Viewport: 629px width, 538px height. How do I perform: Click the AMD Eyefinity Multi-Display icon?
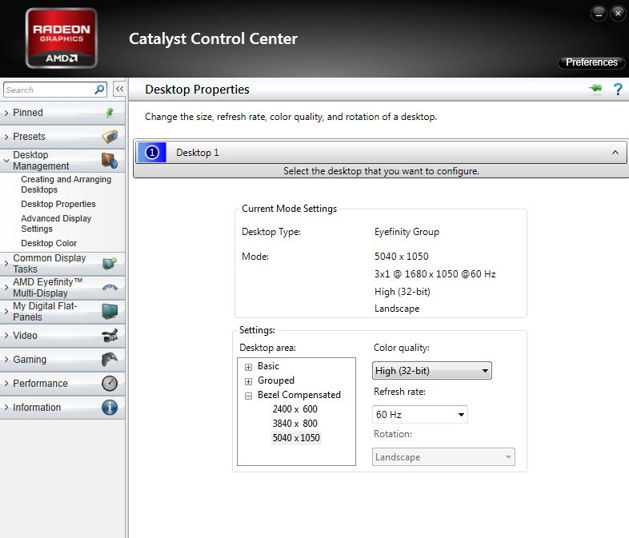pyautogui.click(x=110, y=287)
